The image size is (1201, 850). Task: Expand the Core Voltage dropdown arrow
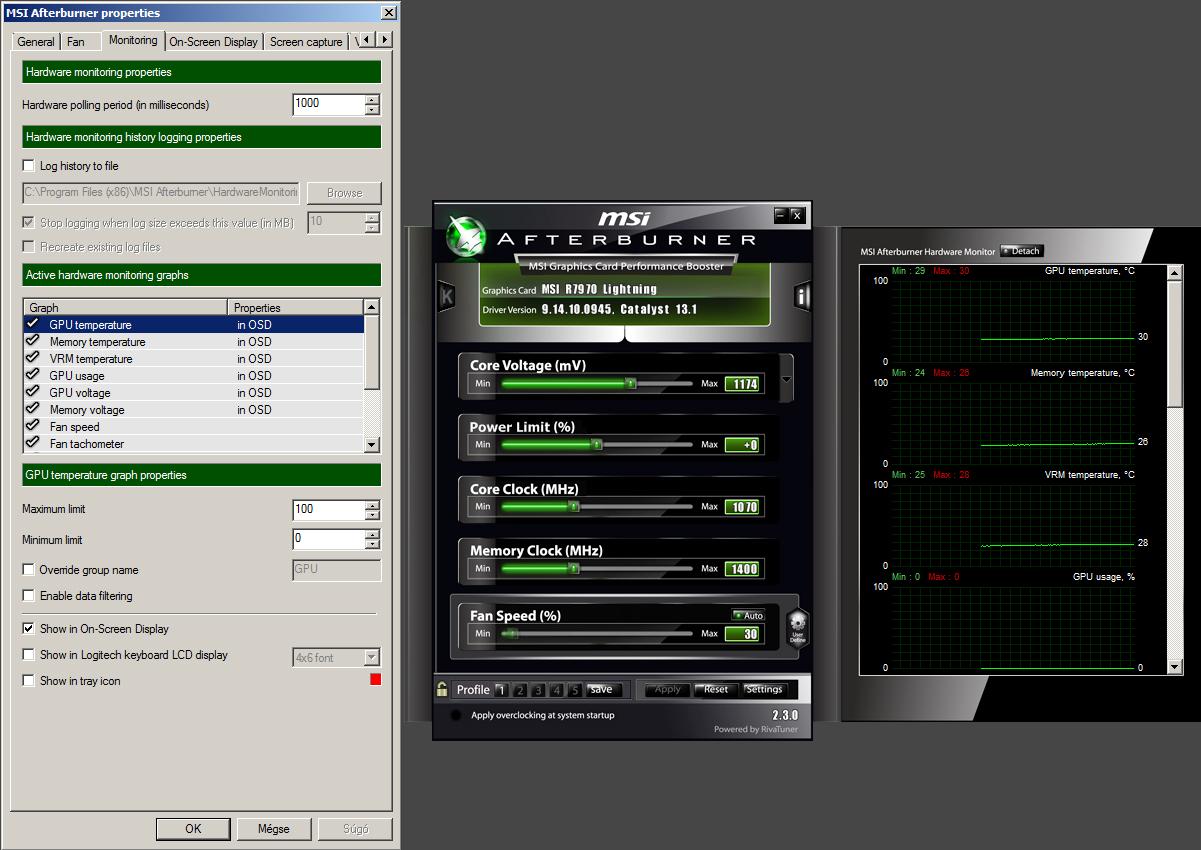(786, 380)
